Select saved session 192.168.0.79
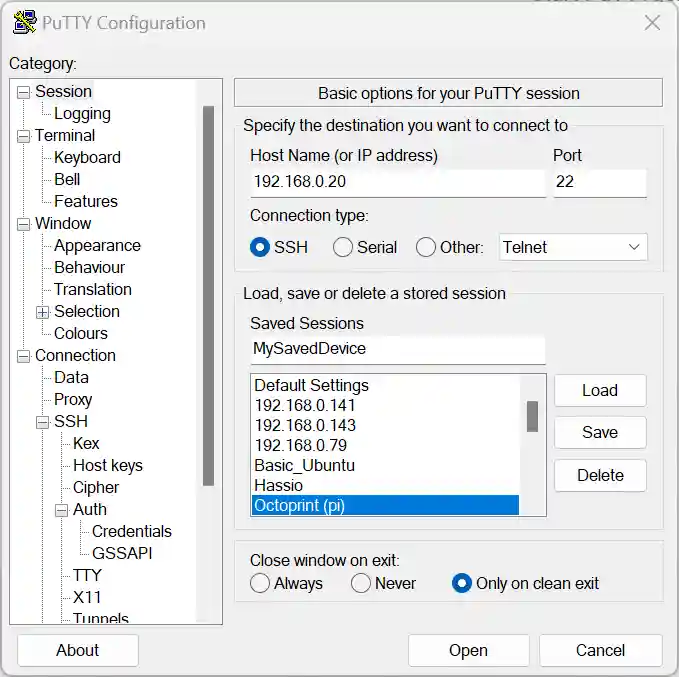 [385, 445]
